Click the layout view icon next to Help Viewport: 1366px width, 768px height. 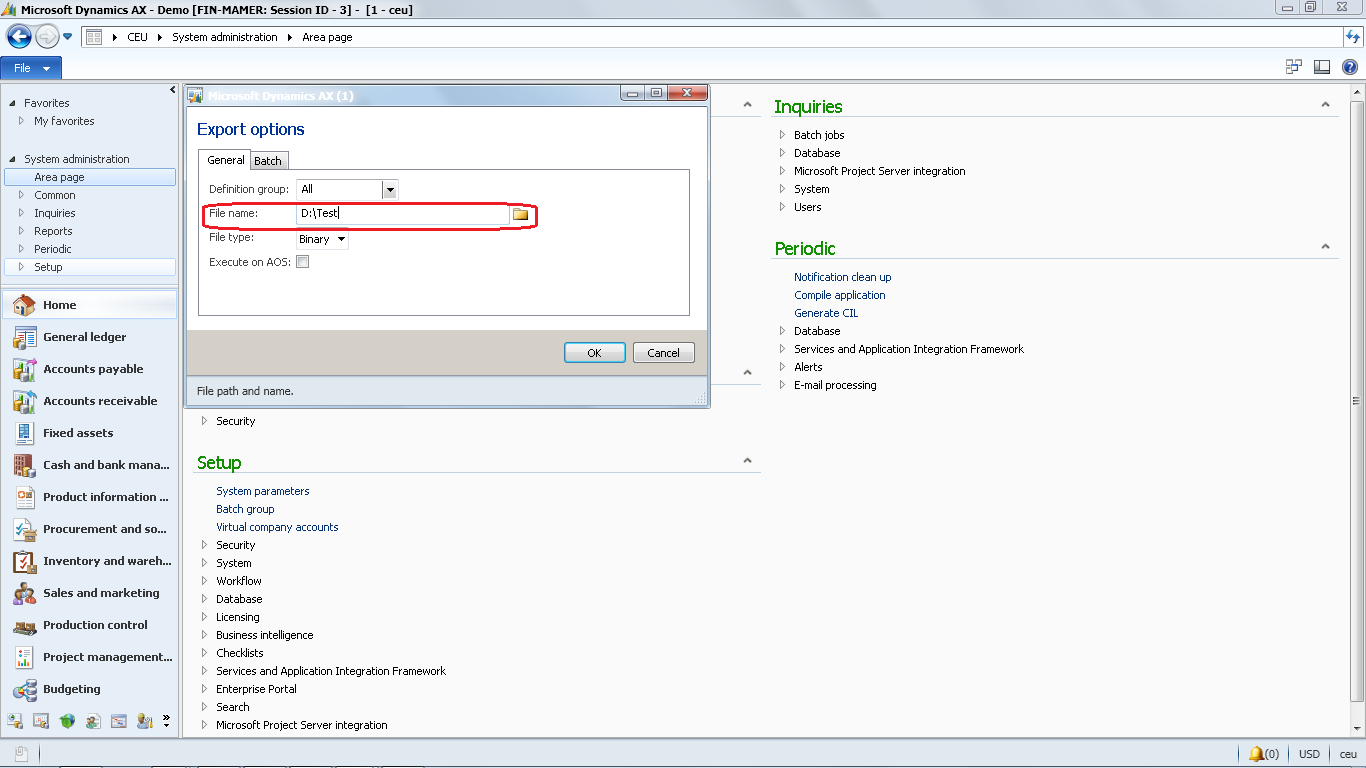tap(1322, 67)
